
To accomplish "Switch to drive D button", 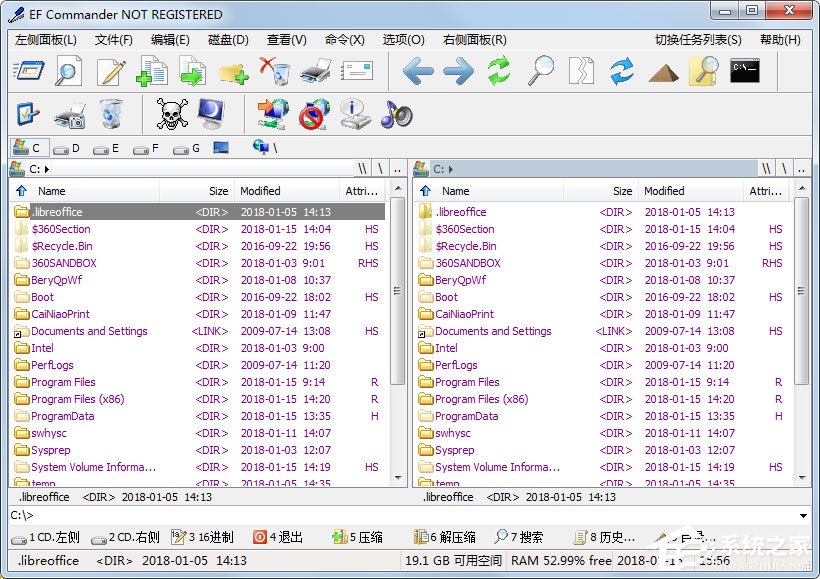I will pos(66,149).
